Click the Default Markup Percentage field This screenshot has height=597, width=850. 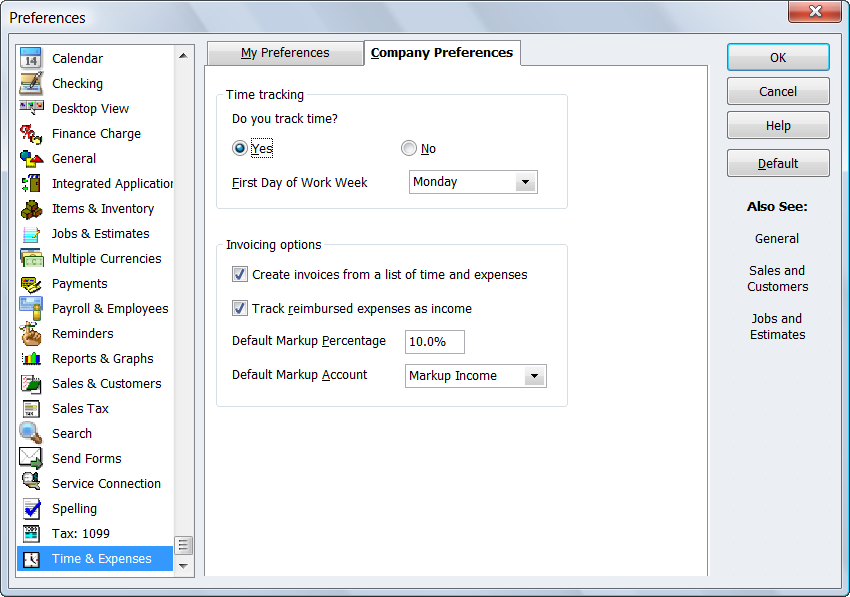[434, 342]
